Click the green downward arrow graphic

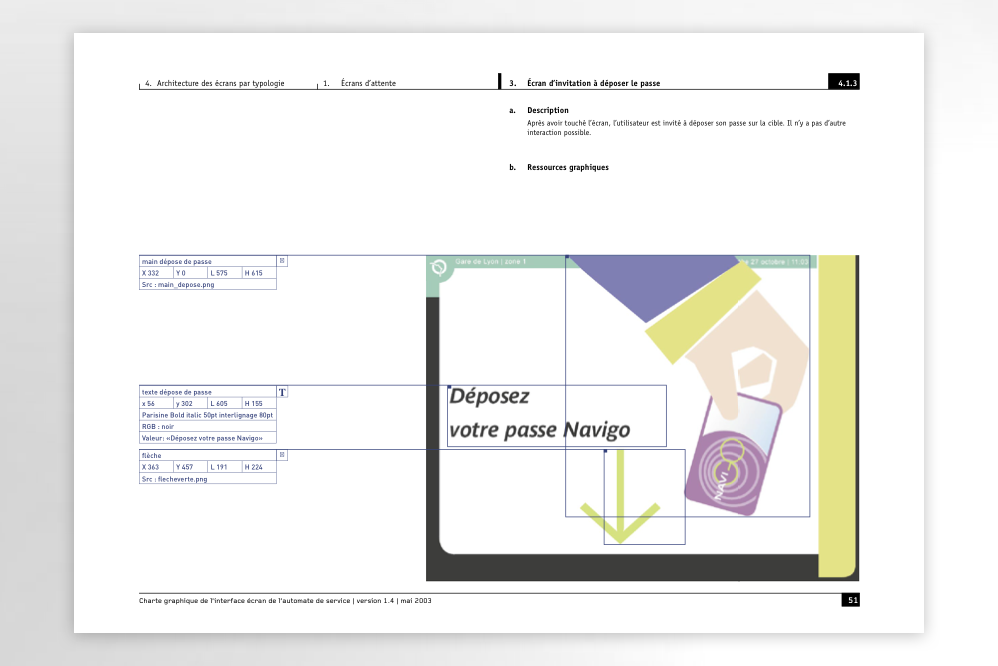point(620,497)
